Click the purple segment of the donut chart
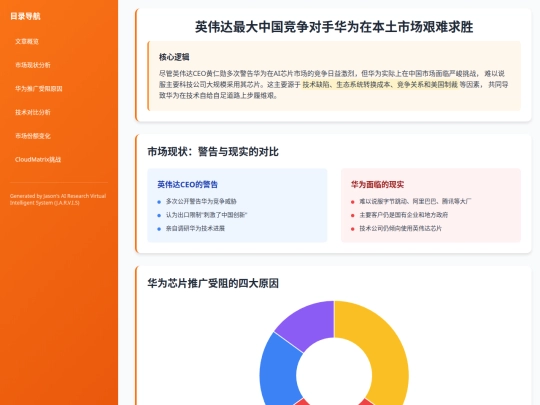Viewport: 540px width, 405px height. coord(310,325)
